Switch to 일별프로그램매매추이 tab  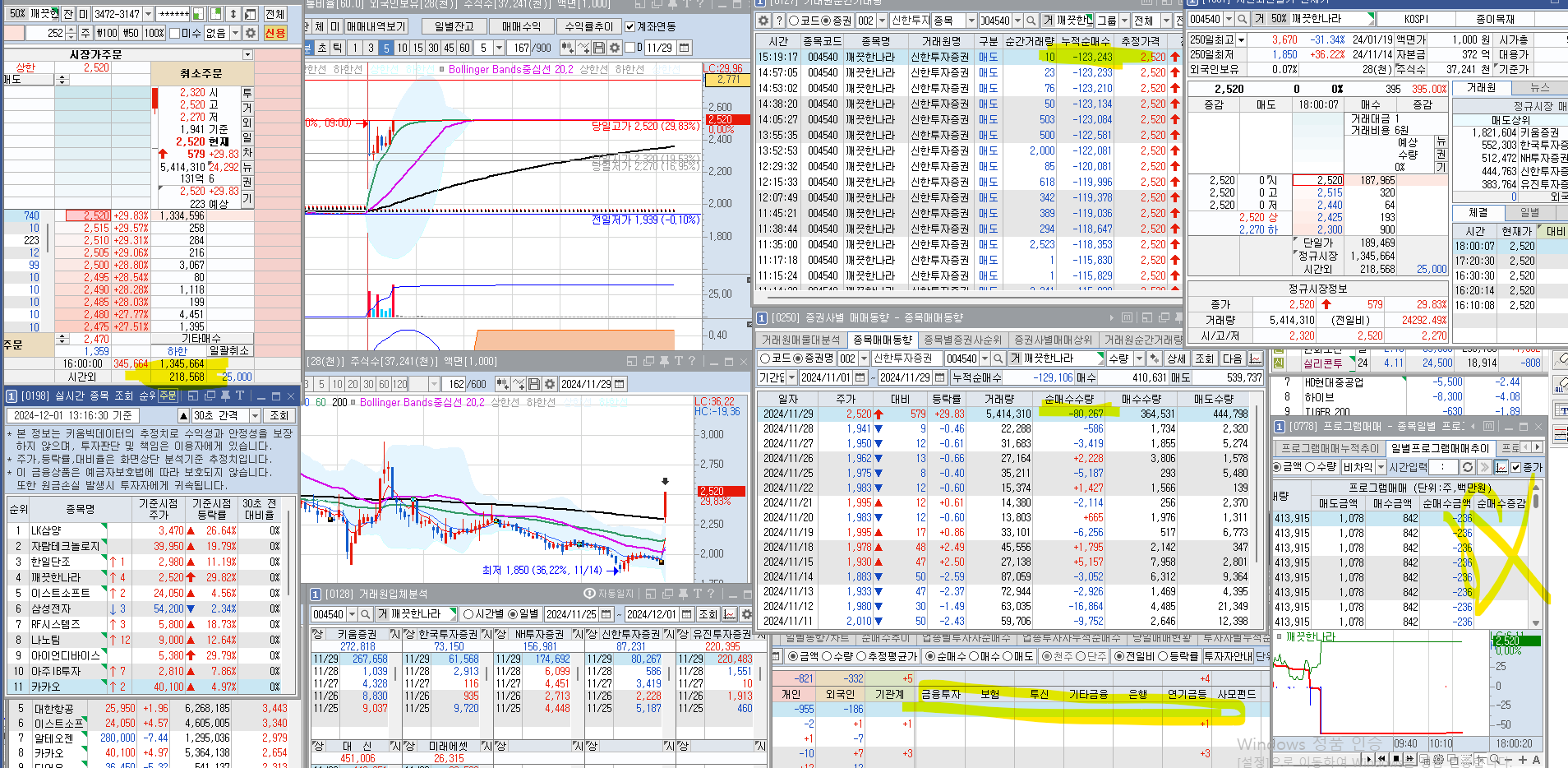point(1440,448)
